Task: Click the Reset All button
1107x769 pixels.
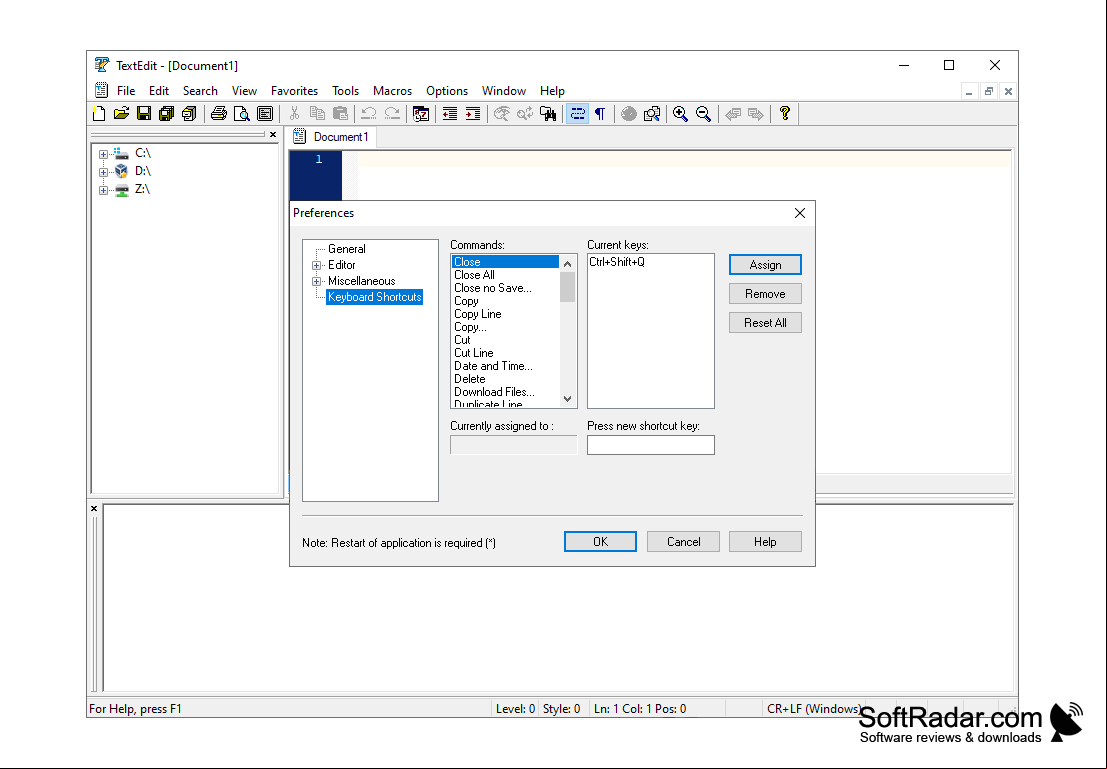Action: [x=765, y=323]
